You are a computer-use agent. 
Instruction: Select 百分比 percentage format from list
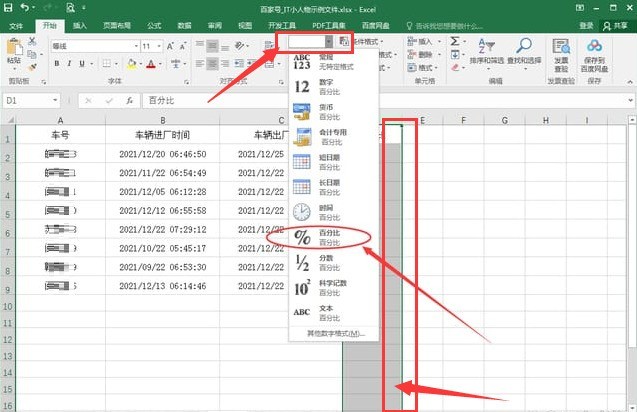pyautogui.click(x=329, y=237)
